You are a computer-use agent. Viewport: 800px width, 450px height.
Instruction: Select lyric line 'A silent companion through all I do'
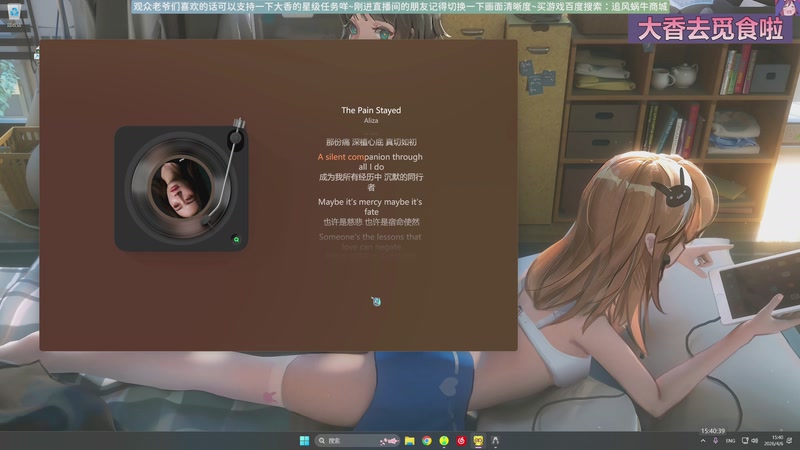[x=370, y=162]
